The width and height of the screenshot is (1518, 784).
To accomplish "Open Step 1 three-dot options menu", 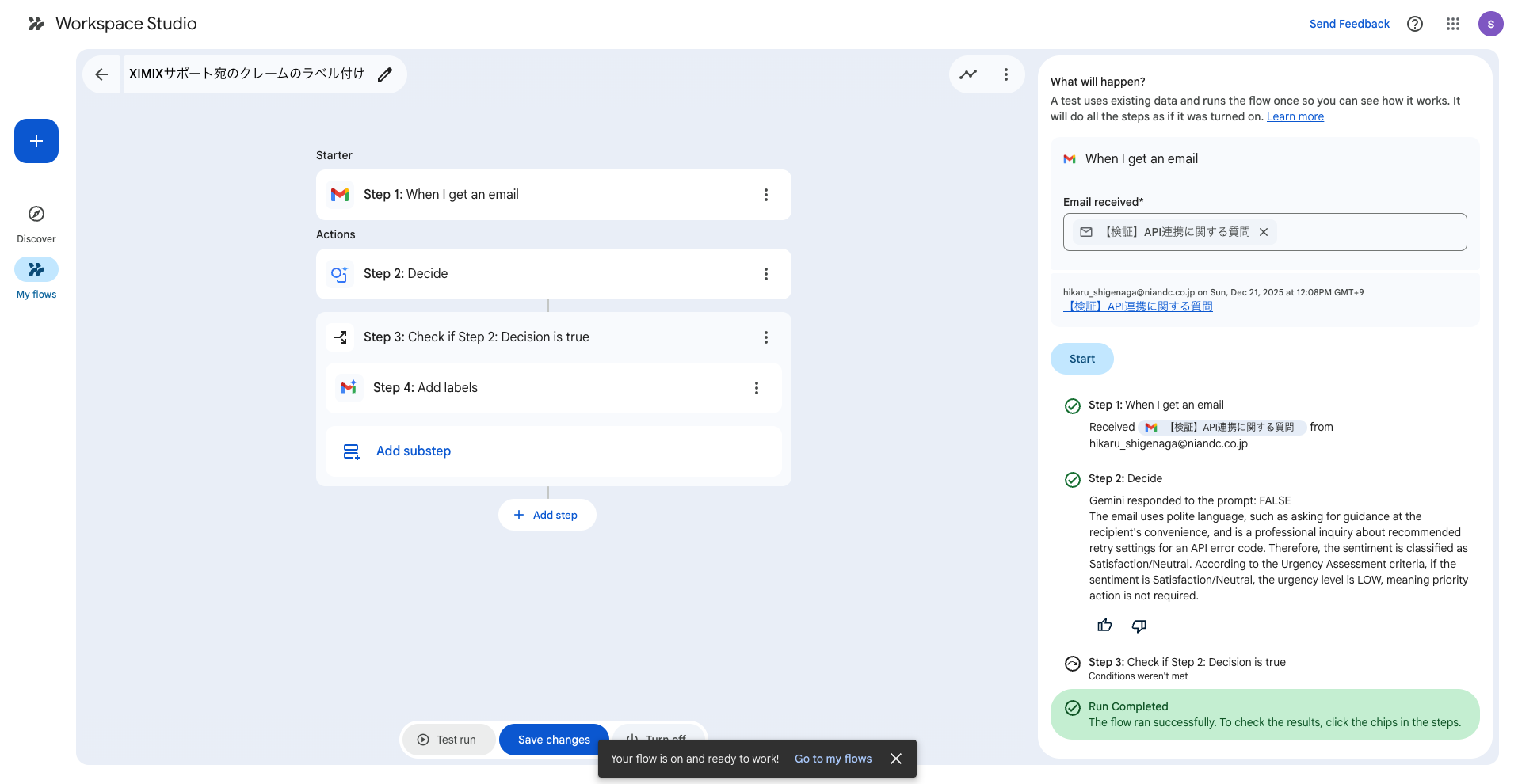I will pos(765,195).
